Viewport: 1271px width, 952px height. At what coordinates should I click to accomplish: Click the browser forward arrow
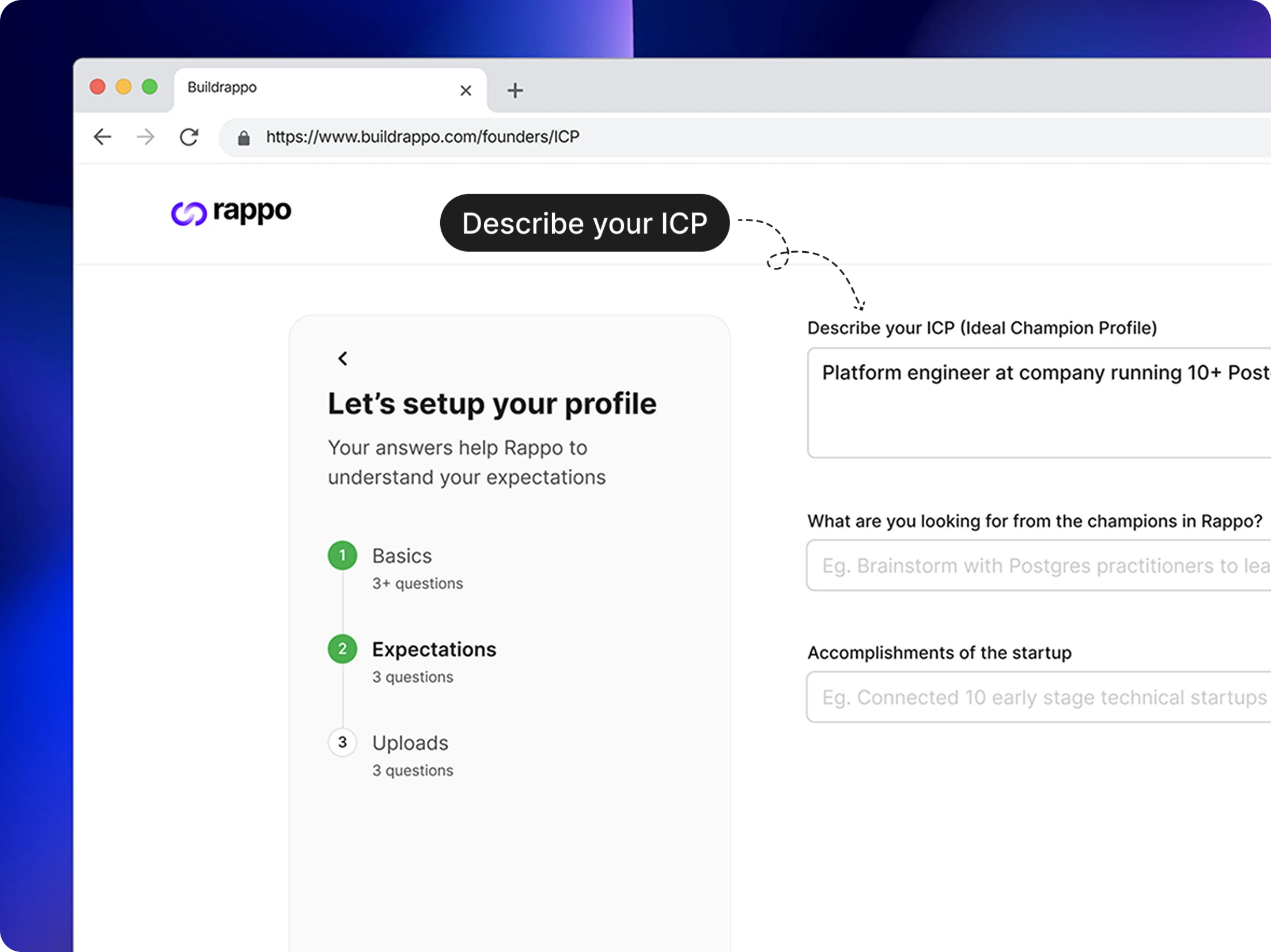(x=146, y=137)
